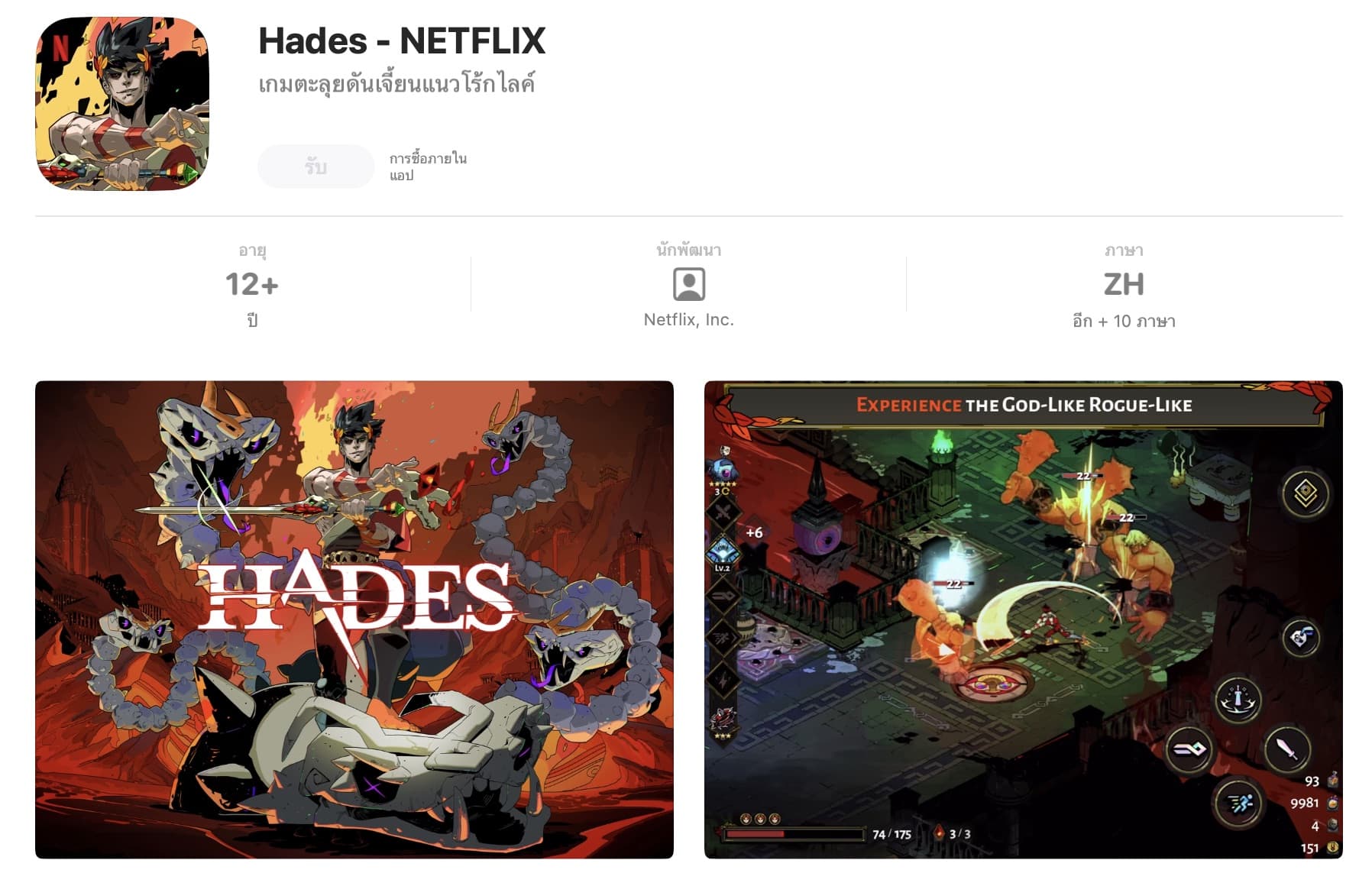Open the Hades title artwork screenshot
The image size is (1372, 886).
click(x=354, y=619)
